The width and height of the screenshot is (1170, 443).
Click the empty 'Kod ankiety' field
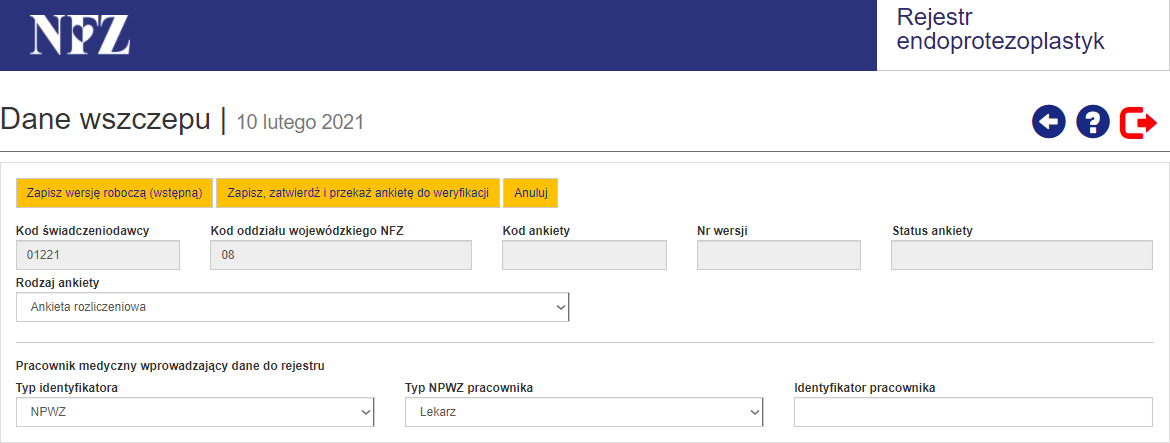(584, 256)
